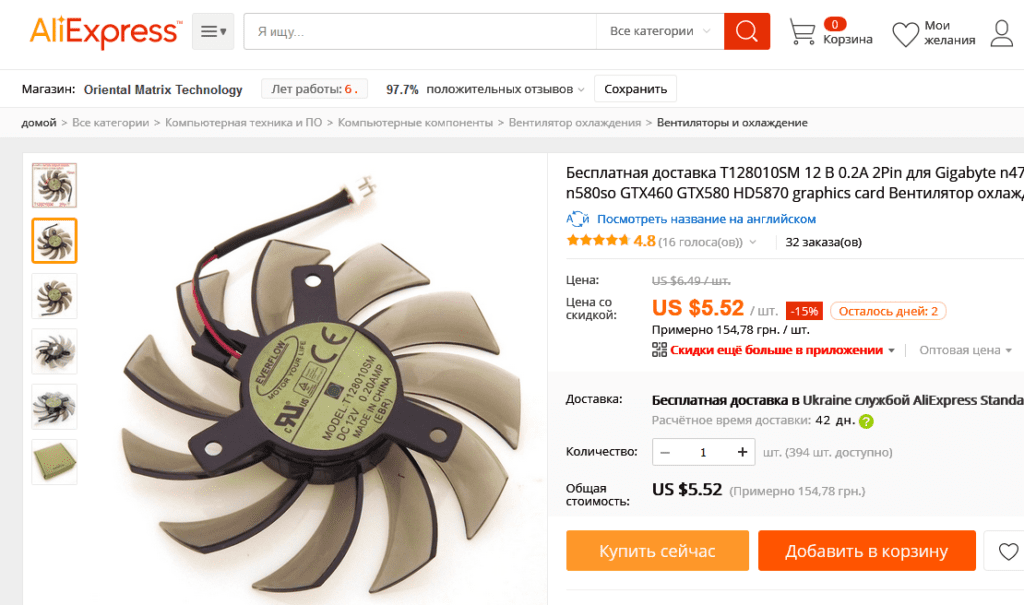Click the AliExpress logo
This screenshot has width=1024, height=605.
coord(106,31)
